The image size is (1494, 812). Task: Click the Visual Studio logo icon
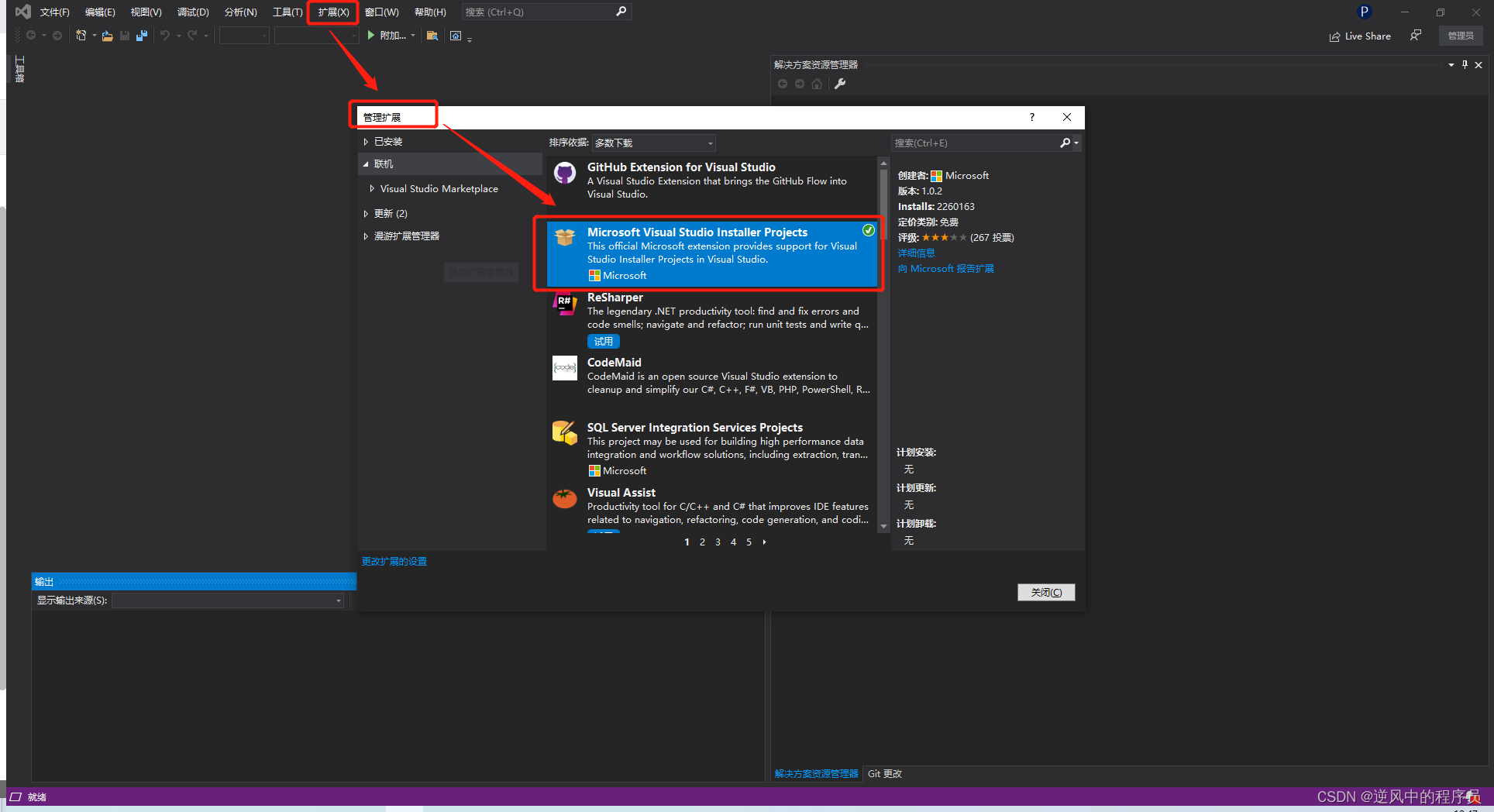click(x=23, y=12)
